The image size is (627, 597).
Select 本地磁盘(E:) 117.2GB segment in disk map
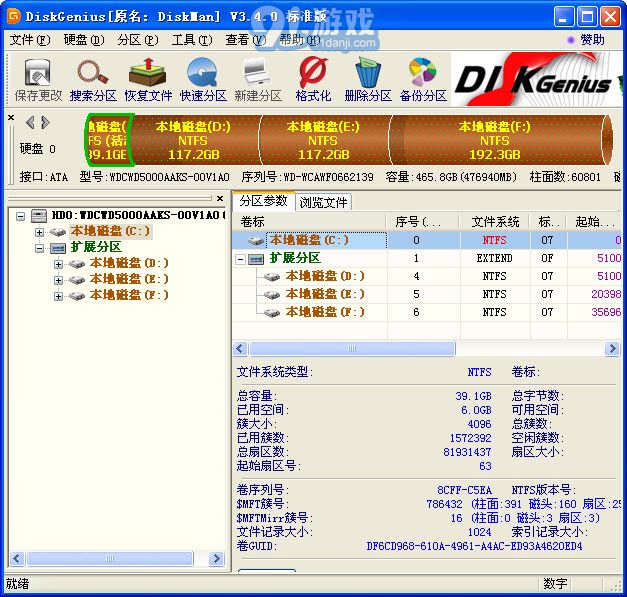(x=323, y=140)
